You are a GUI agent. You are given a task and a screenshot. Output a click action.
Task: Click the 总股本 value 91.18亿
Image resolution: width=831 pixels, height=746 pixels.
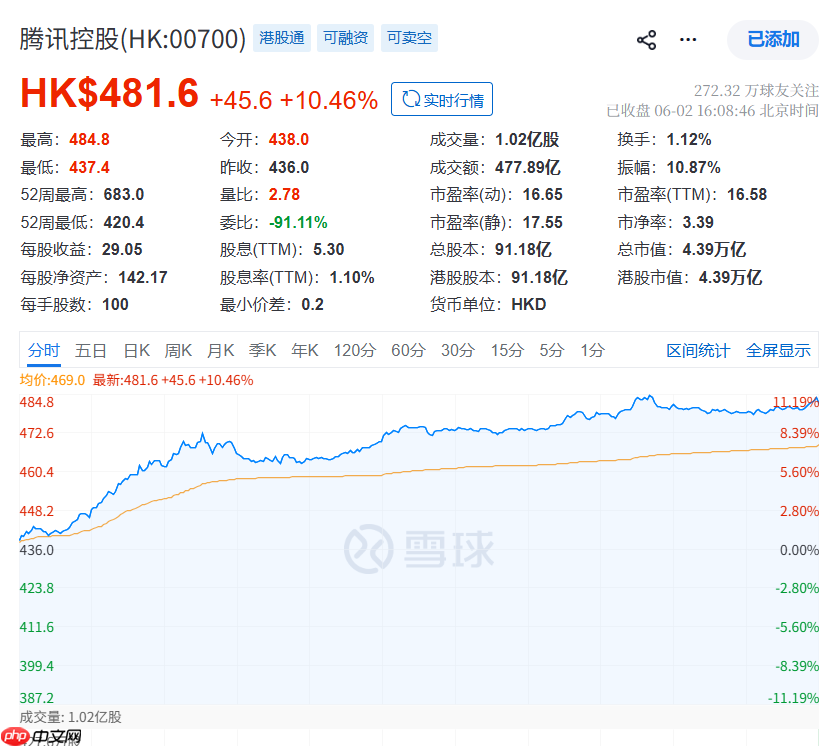[x=523, y=250]
